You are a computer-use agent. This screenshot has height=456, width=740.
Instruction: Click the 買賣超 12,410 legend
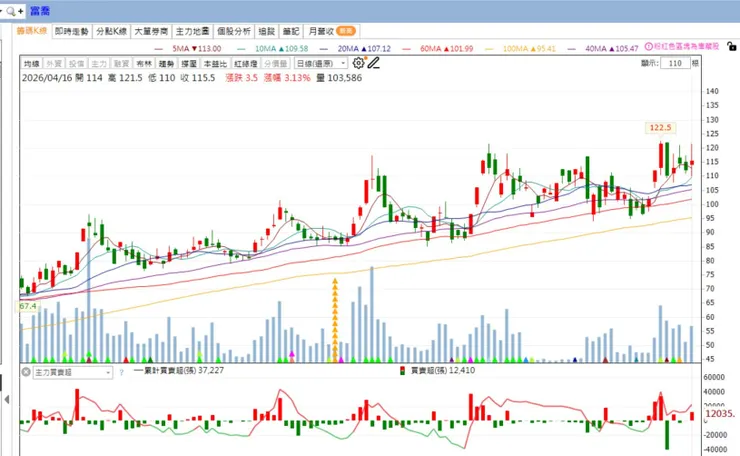(443, 371)
